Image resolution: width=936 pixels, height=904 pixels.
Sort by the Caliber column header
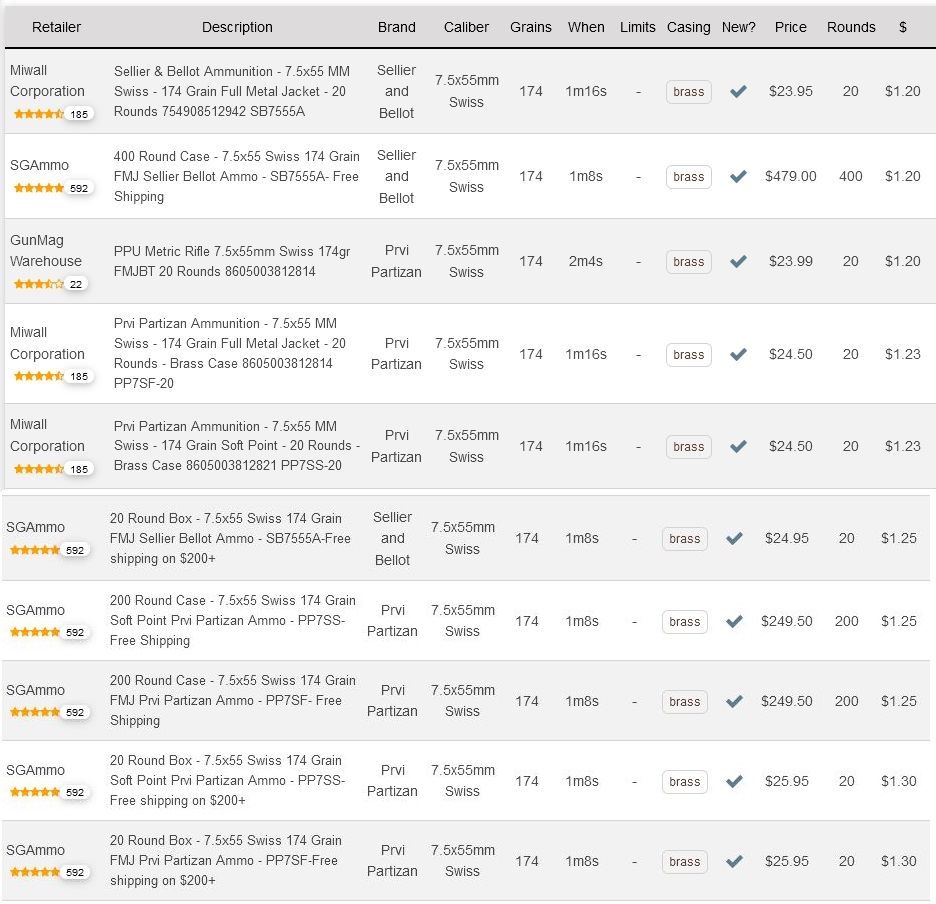(466, 27)
